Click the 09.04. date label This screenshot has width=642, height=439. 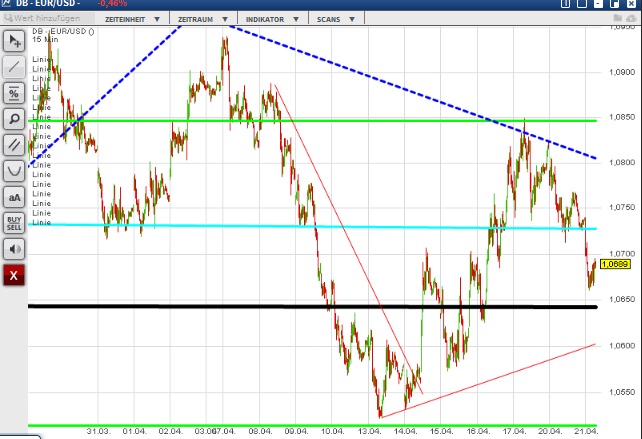296,431
